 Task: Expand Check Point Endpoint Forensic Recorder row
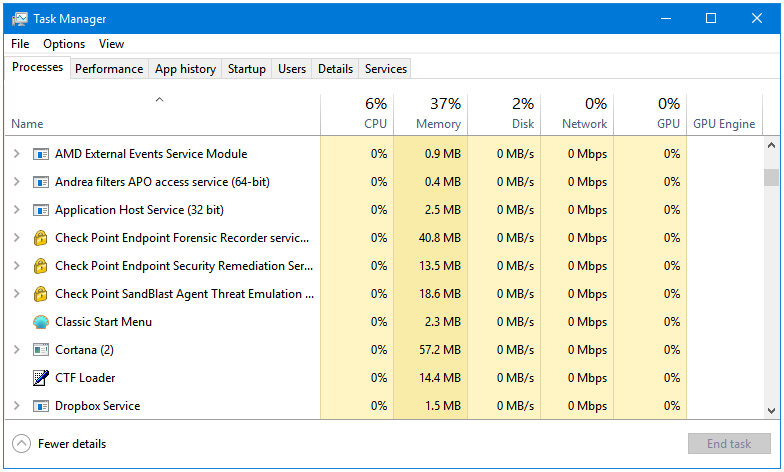pos(16,238)
